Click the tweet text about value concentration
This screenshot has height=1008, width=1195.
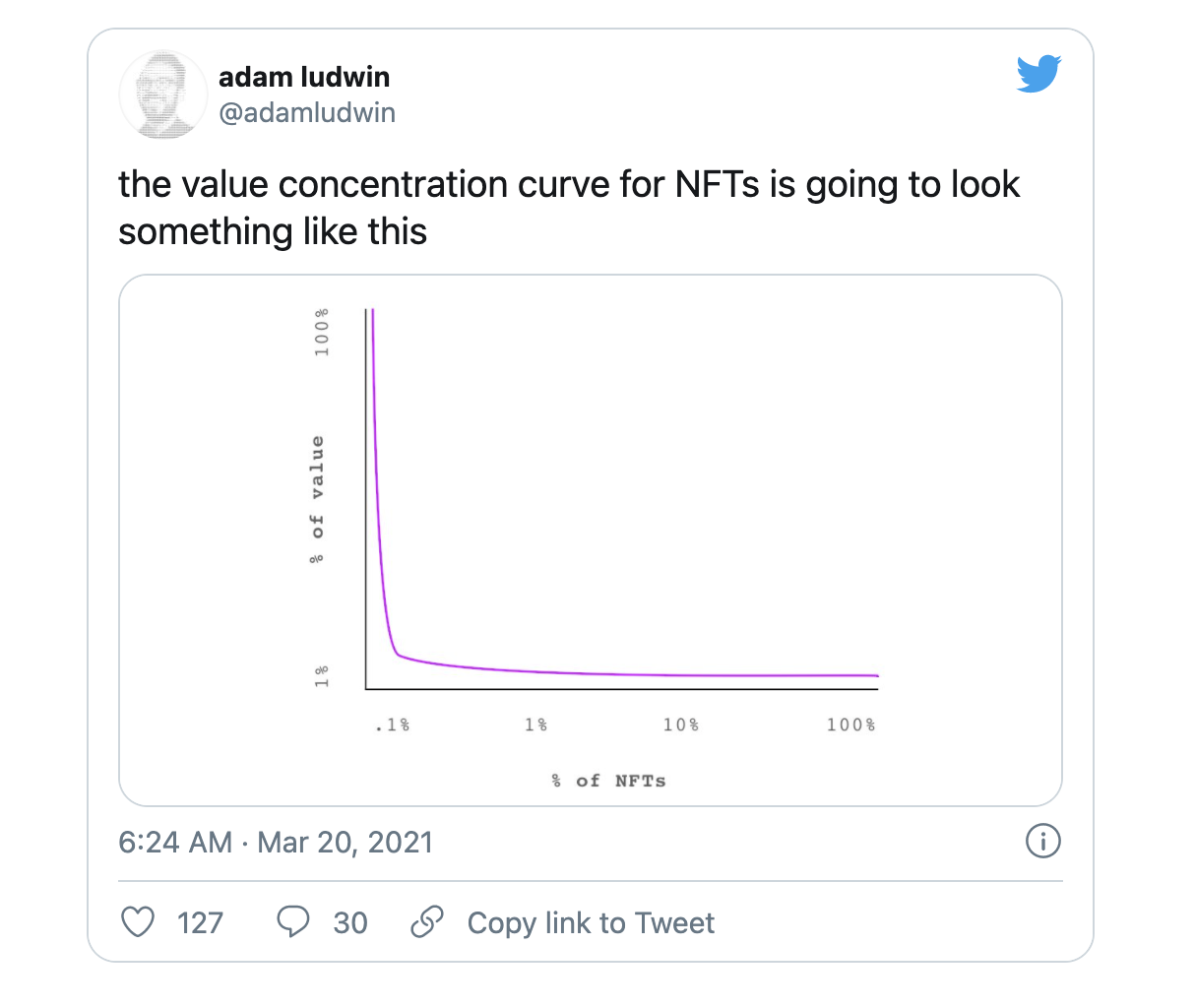pyautogui.click(x=569, y=207)
